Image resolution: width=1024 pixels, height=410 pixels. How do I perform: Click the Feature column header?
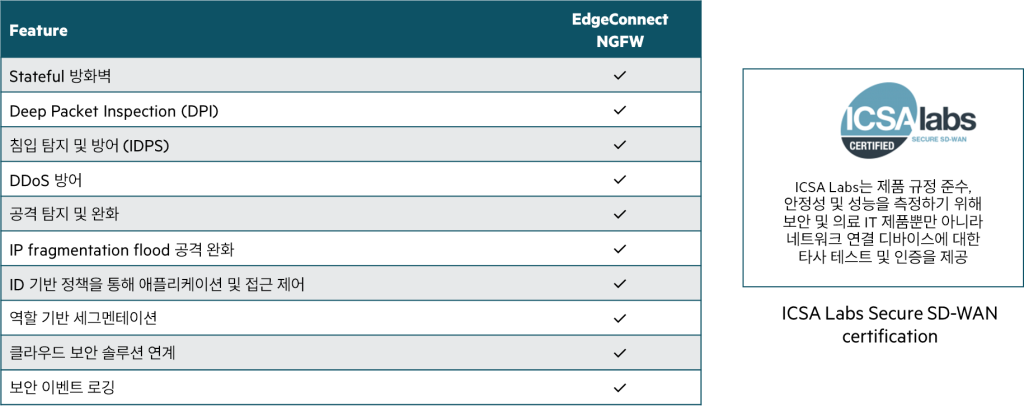(39, 31)
